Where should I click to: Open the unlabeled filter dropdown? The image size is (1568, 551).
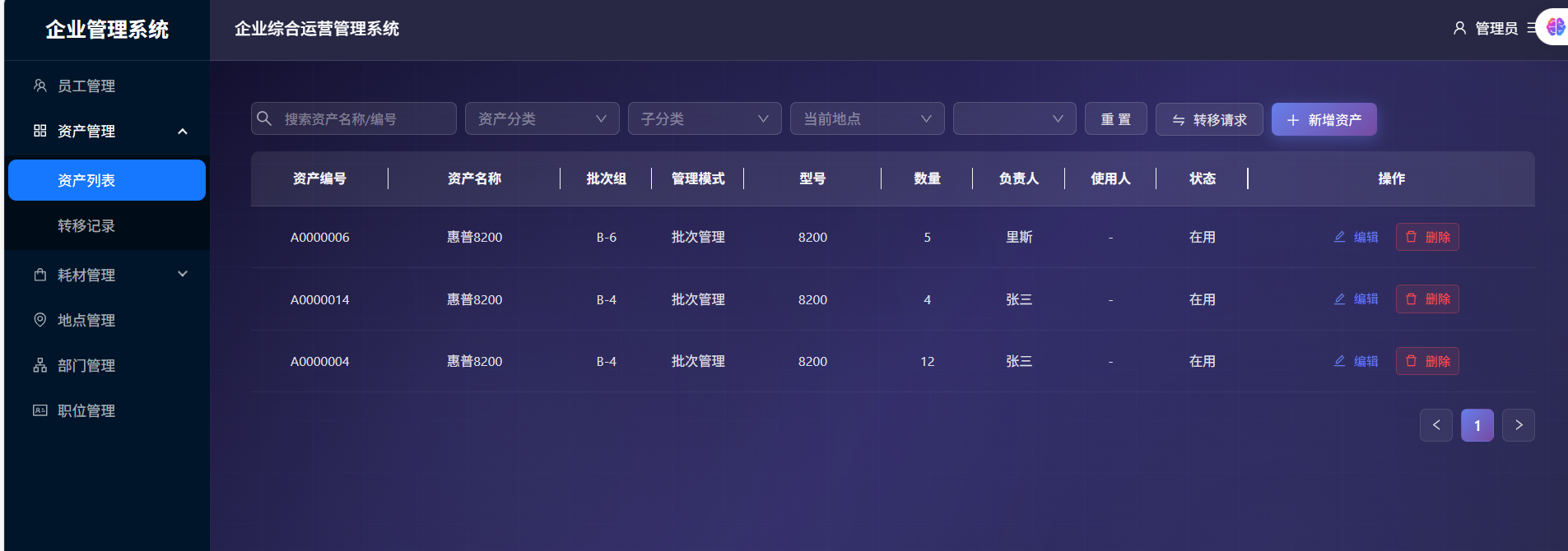point(1014,118)
